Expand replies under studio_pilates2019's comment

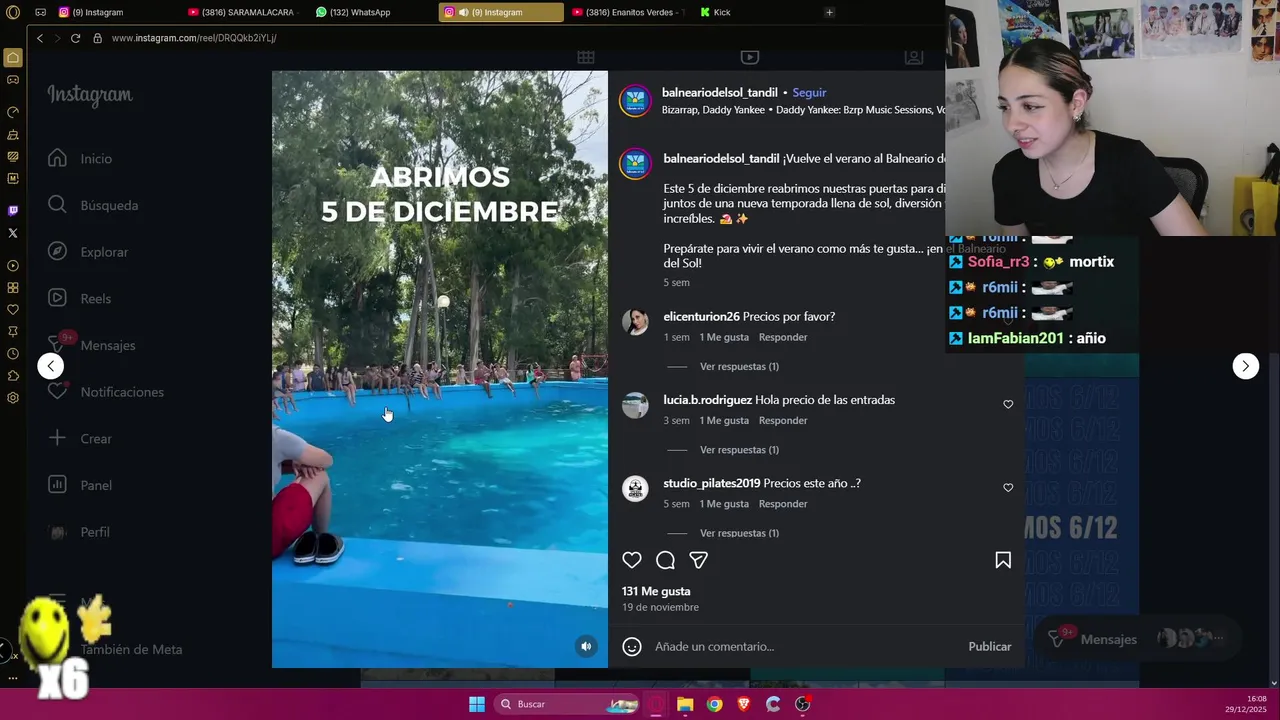(739, 533)
